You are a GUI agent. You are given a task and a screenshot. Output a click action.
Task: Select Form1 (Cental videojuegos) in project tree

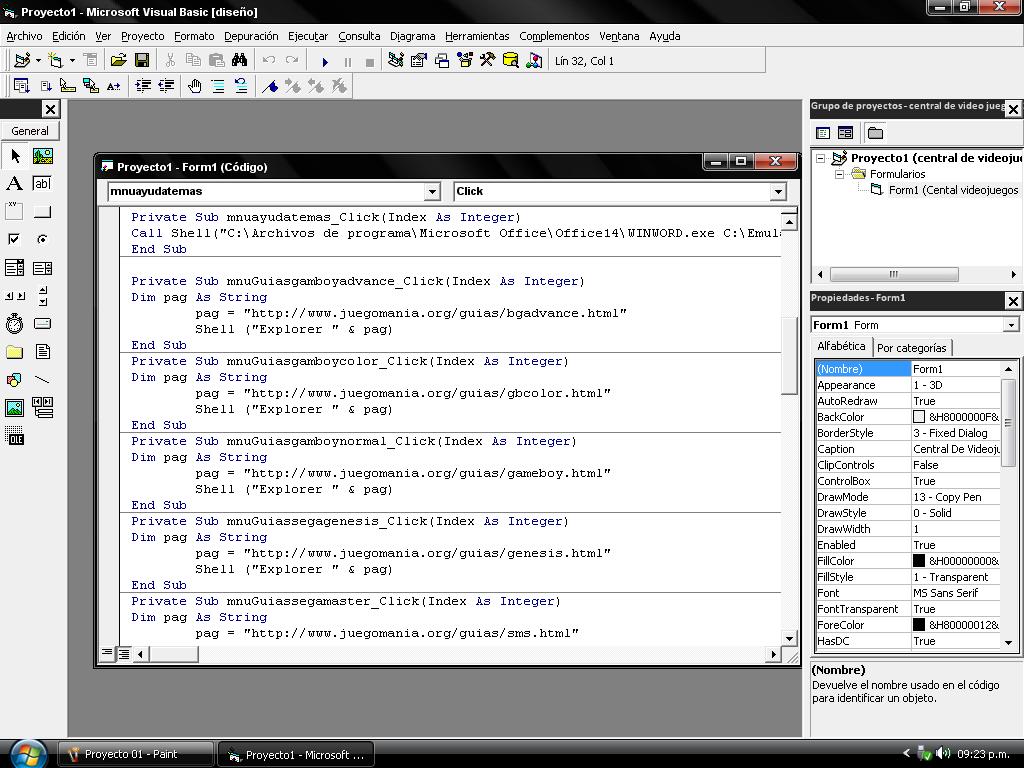pyautogui.click(x=953, y=190)
